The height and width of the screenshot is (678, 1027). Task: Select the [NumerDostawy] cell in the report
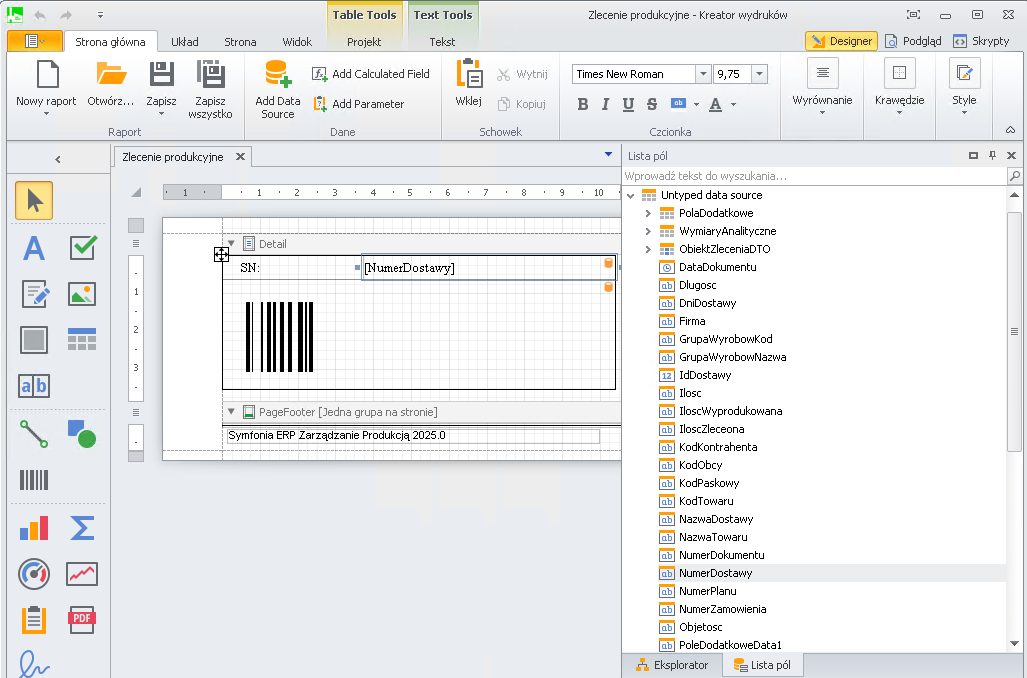tap(489, 267)
